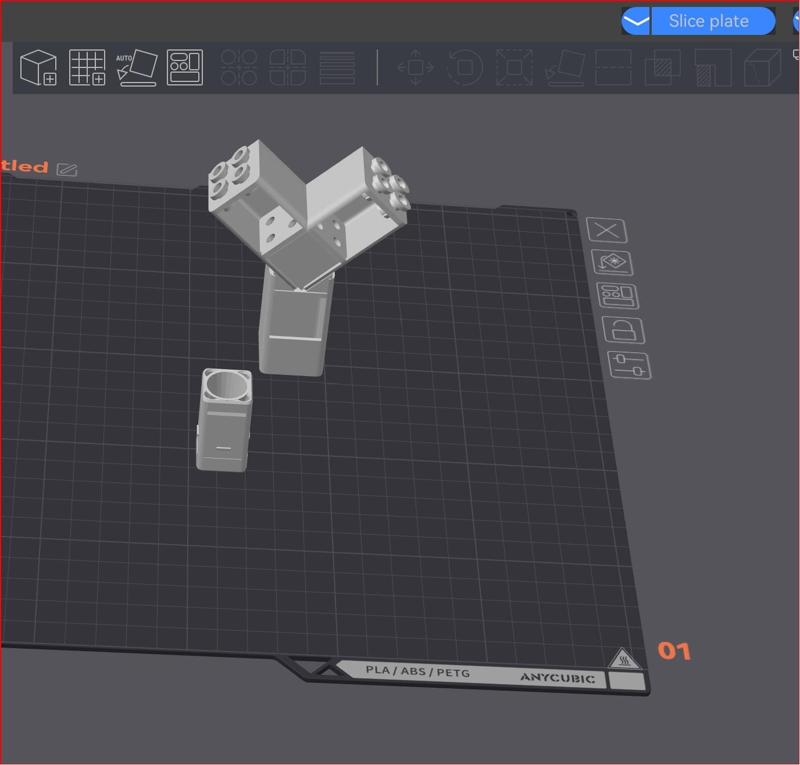Add a new plate with grid icon
This screenshot has height=765, width=800.
tap(87, 67)
